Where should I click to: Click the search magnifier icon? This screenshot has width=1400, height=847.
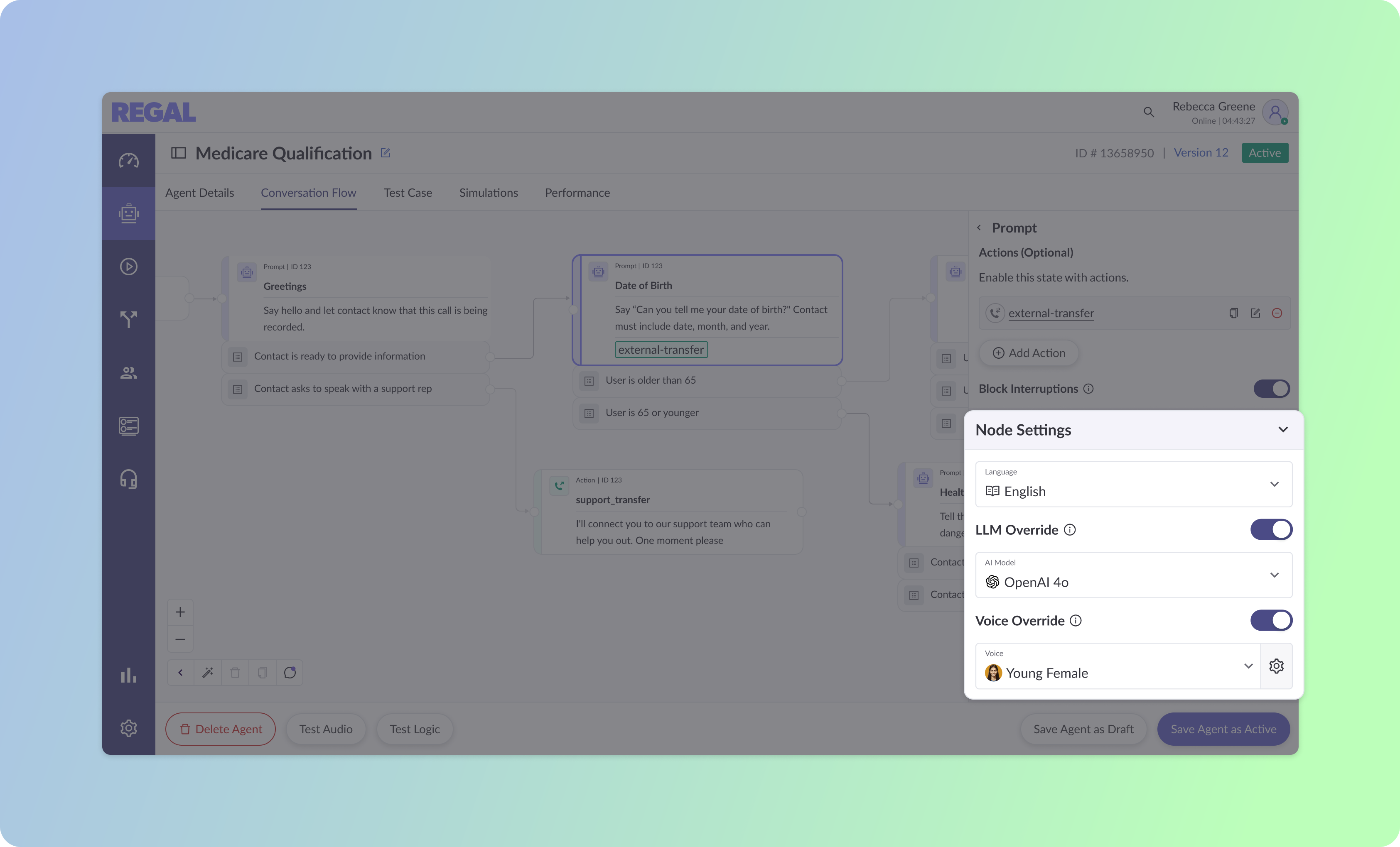(x=1148, y=113)
